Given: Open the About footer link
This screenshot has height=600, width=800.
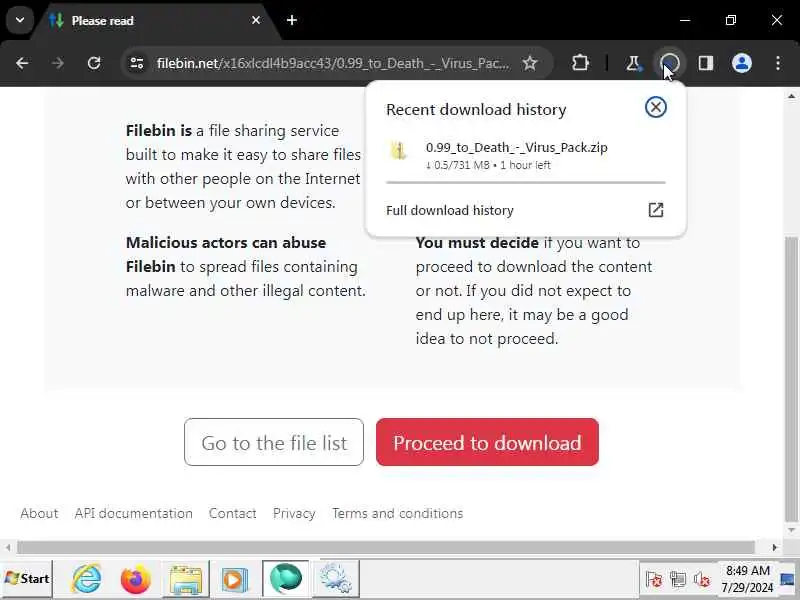Looking at the screenshot, I should tap(39, 513).
